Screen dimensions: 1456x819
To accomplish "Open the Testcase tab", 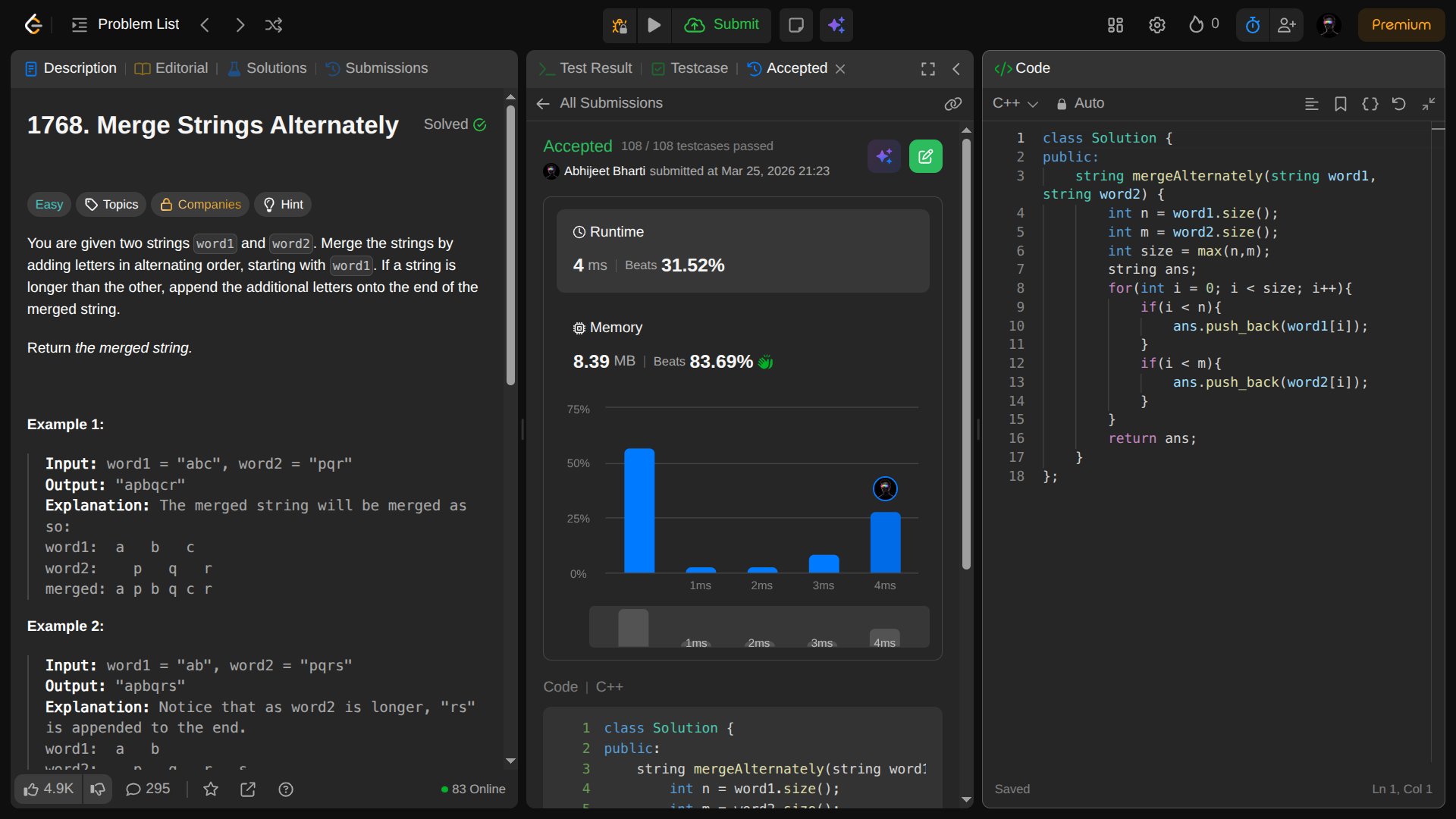I will 689,68.
